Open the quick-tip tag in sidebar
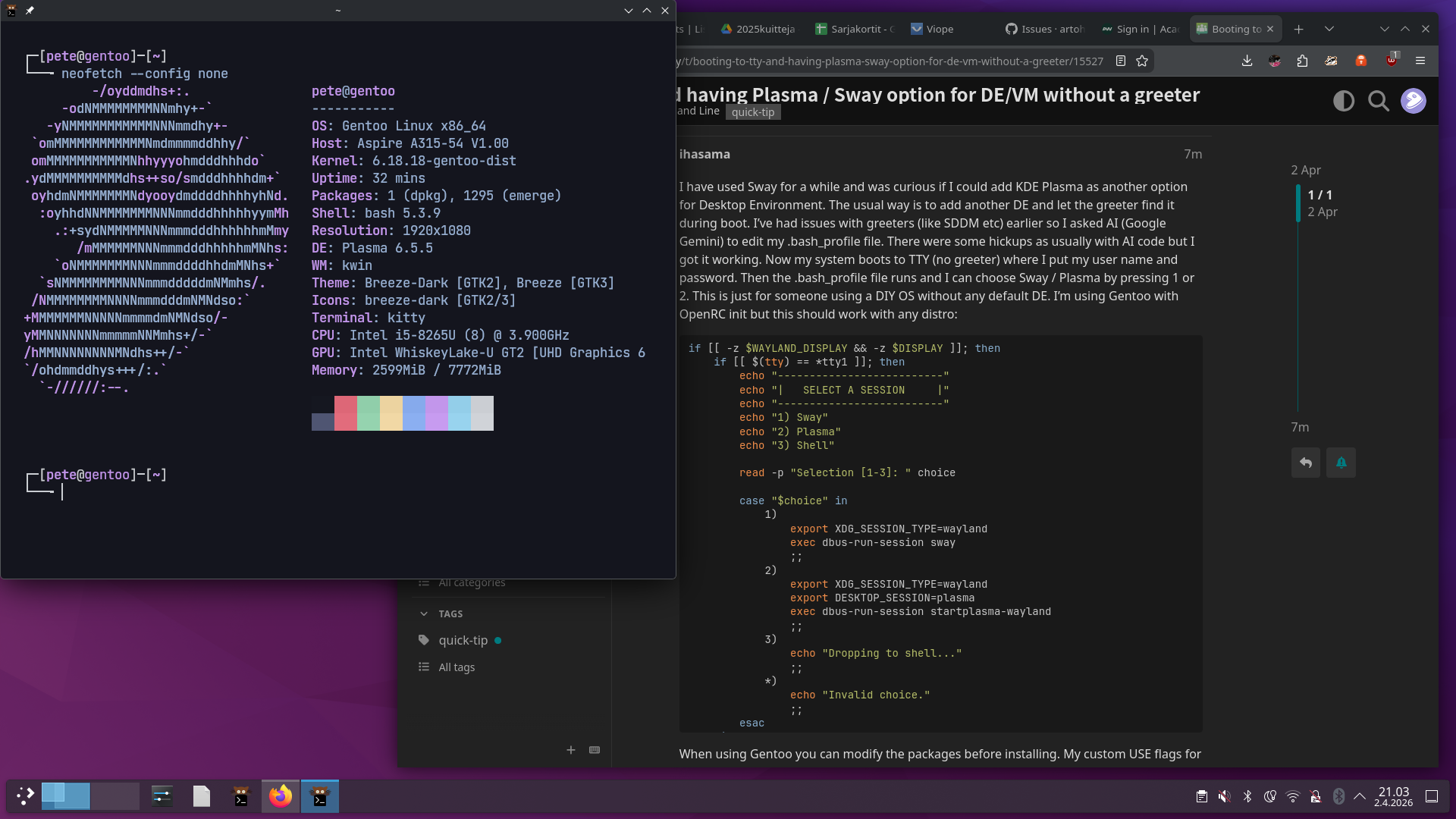The image size is (1456, 819). pos(463,640)
